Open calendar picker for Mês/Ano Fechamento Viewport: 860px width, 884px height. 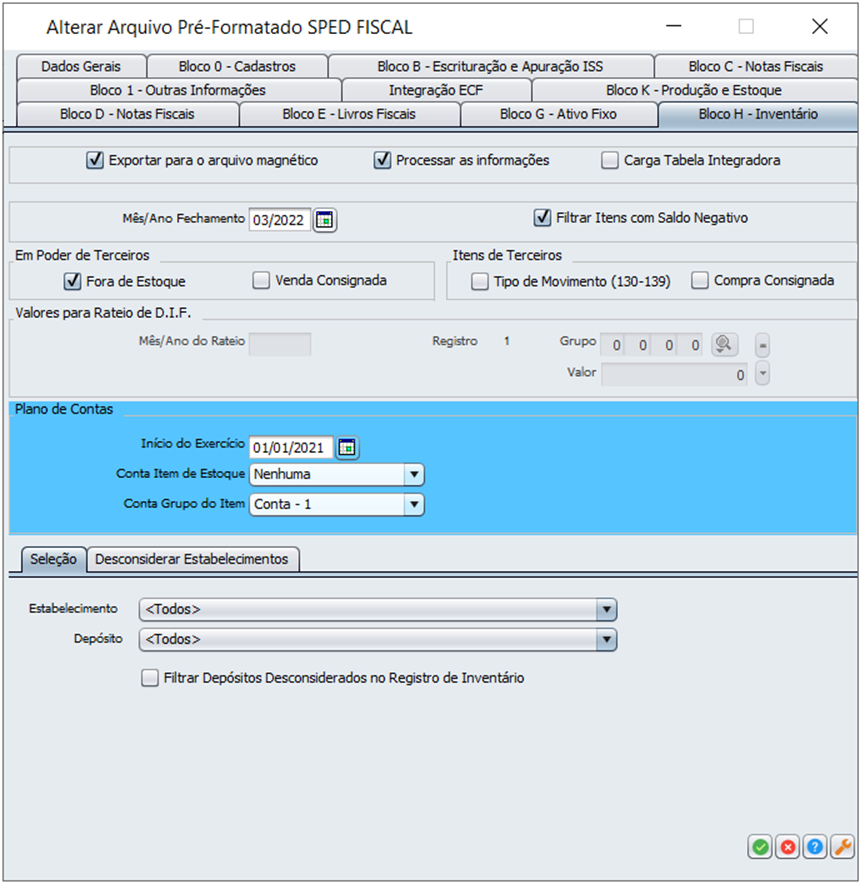coord(325,220)
